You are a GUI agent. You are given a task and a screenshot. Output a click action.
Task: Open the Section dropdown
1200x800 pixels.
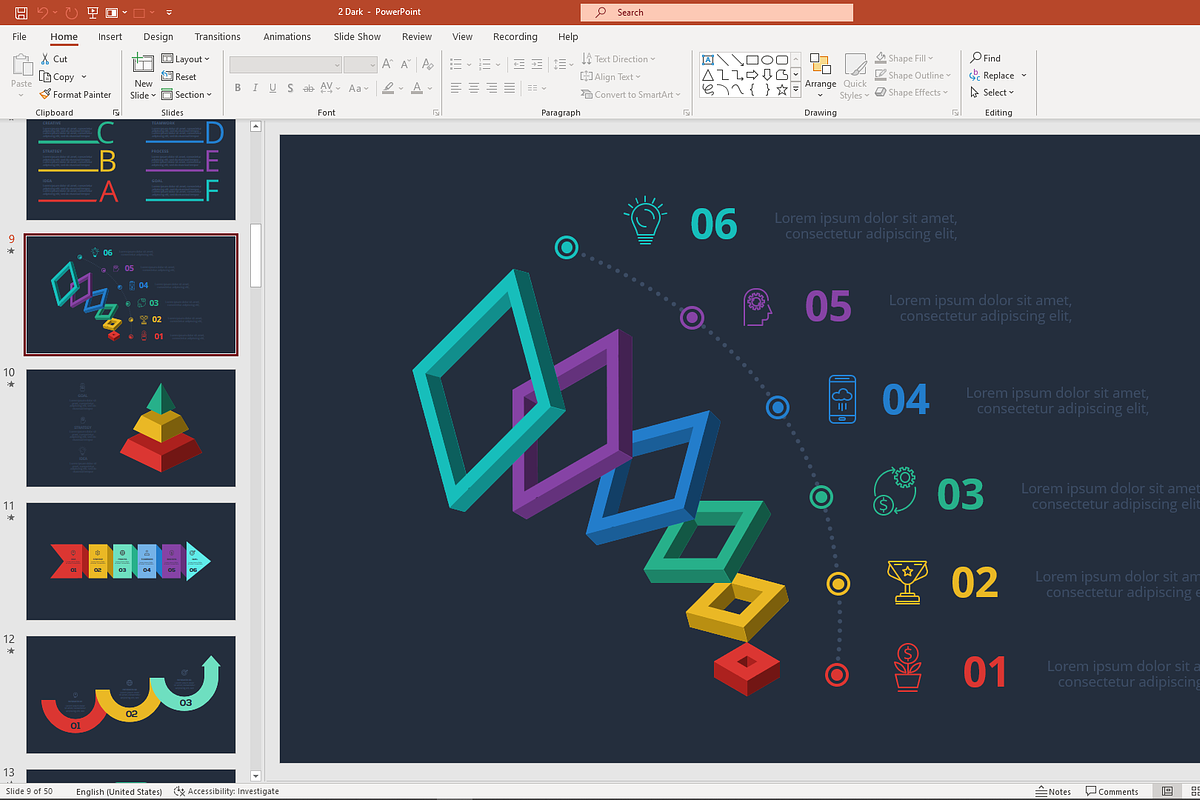(x=186, y=95)
